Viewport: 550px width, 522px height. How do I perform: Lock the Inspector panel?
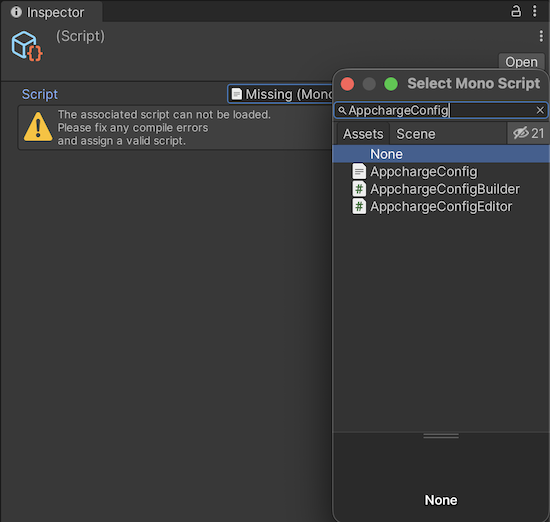(x=515, y=11)
